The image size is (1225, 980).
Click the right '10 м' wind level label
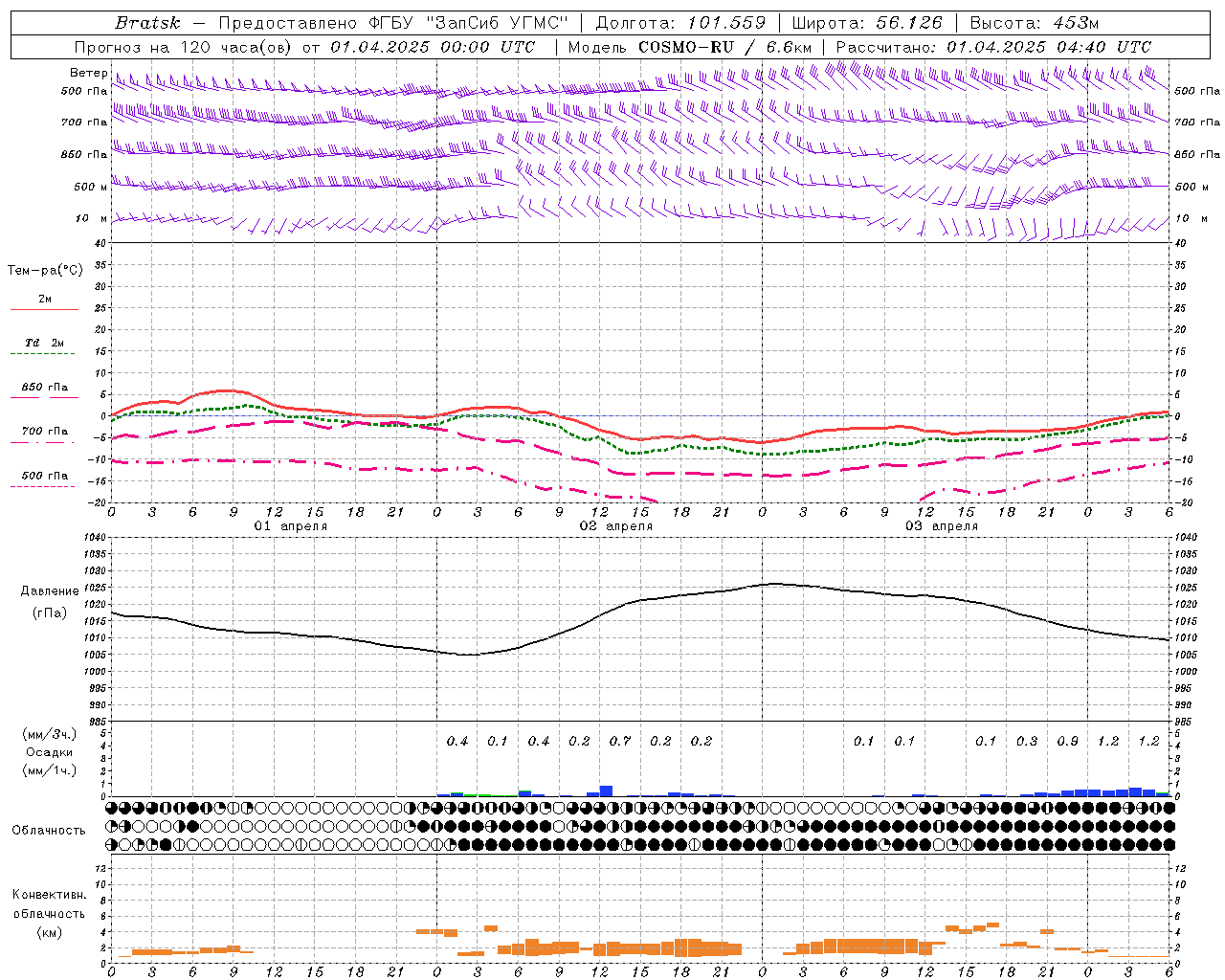pos(1192,218)
